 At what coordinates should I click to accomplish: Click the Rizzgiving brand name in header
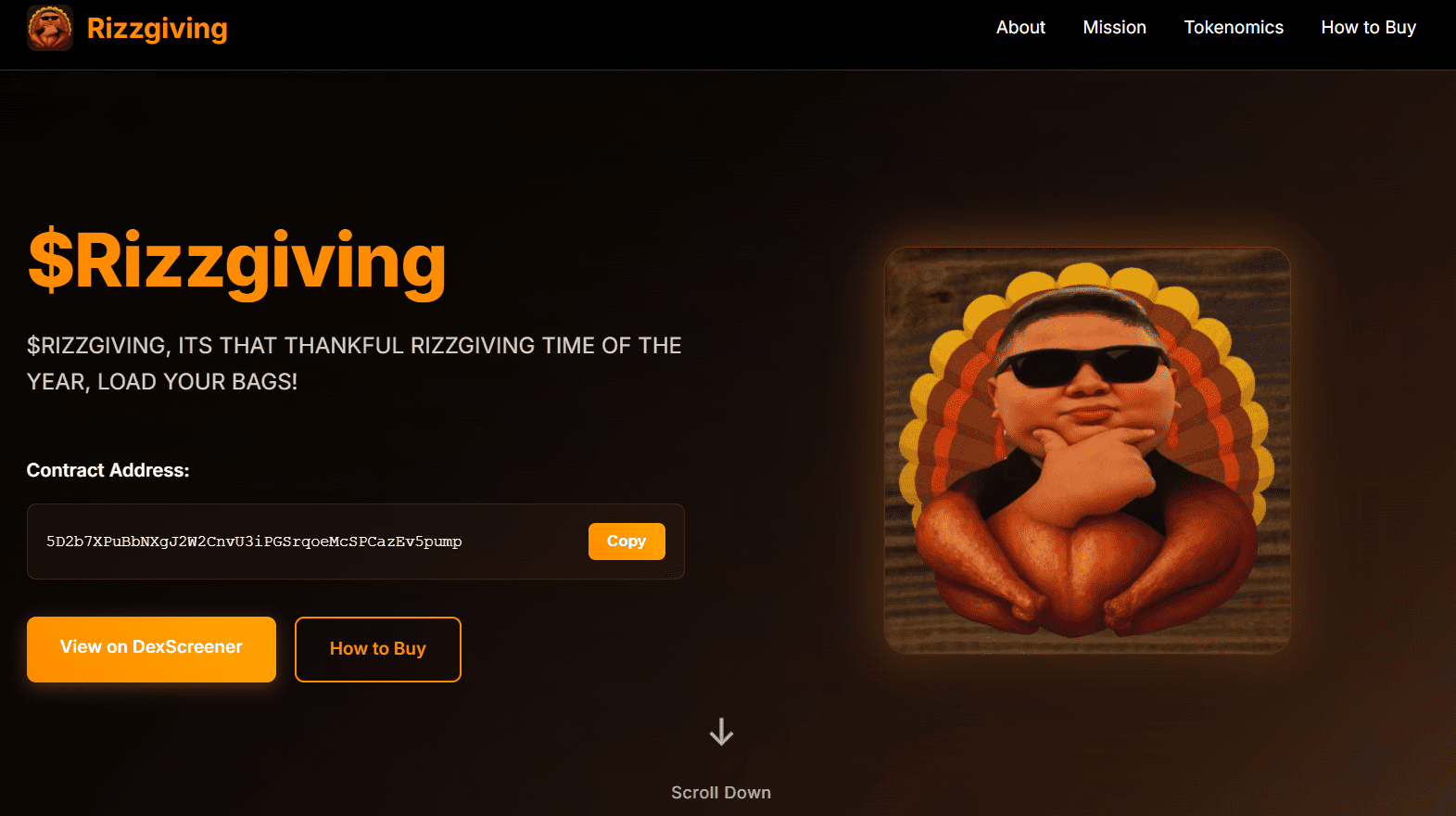coord(157,29)
